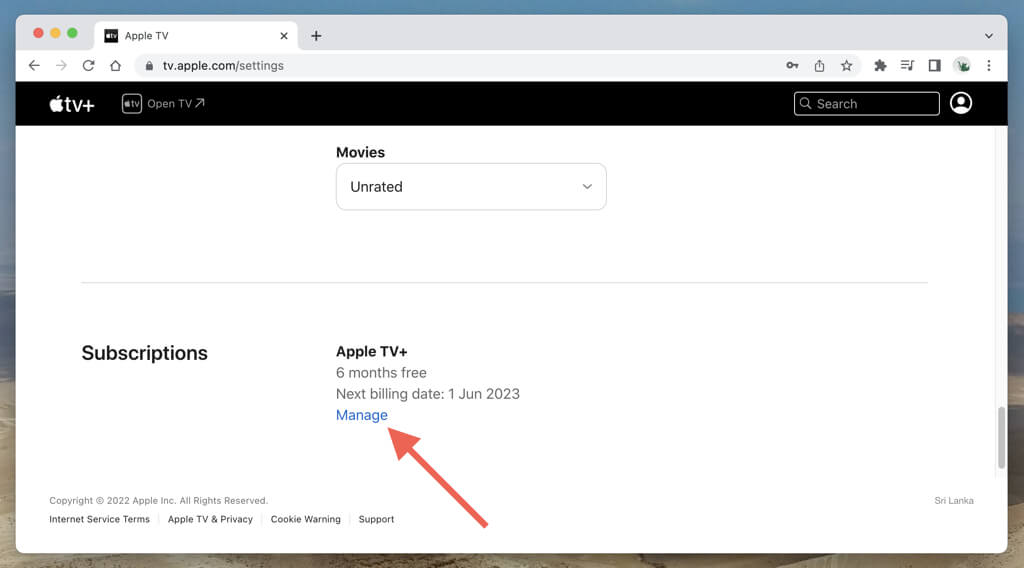Open Chrome three-dot menu

(988, 65)
